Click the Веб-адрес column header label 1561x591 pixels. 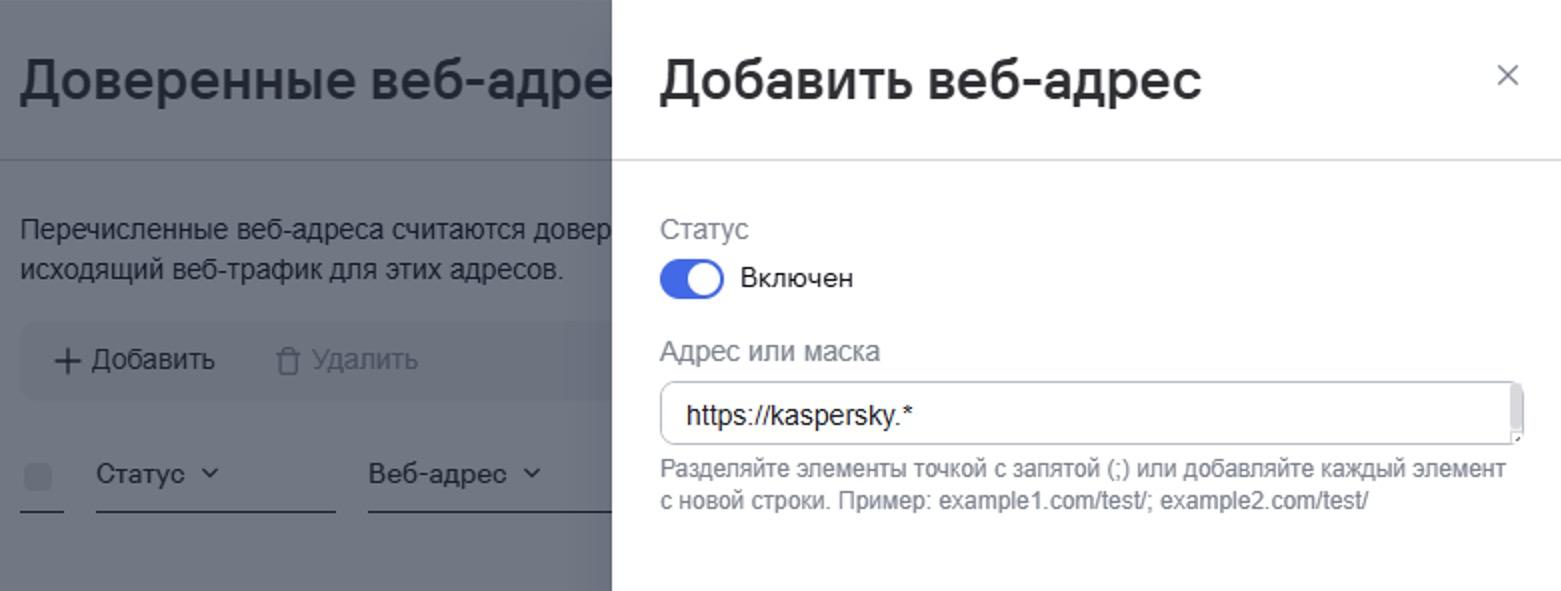click(x=437, y=474)
